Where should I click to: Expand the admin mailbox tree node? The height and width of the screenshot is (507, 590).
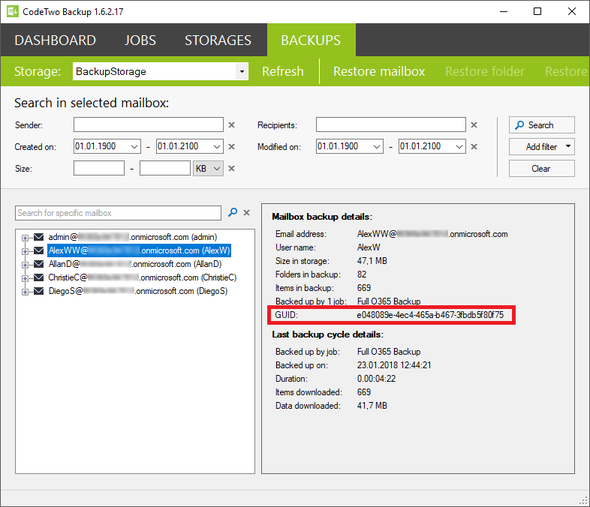coord(25,238)
